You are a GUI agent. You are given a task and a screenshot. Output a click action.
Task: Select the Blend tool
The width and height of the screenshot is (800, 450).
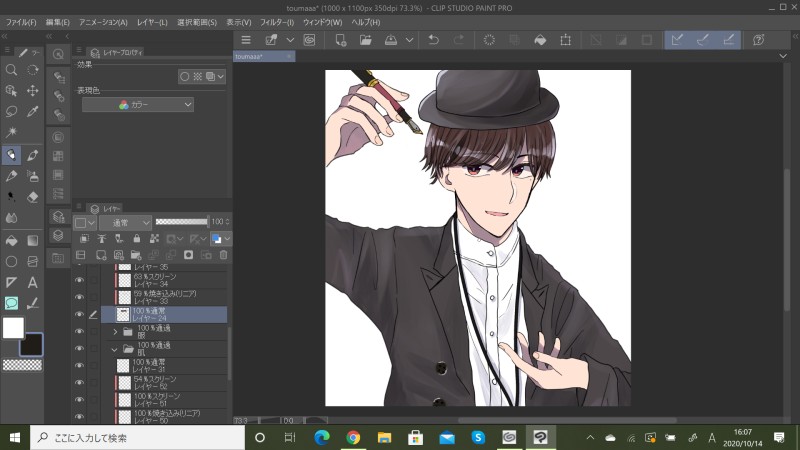pos(11,218)
